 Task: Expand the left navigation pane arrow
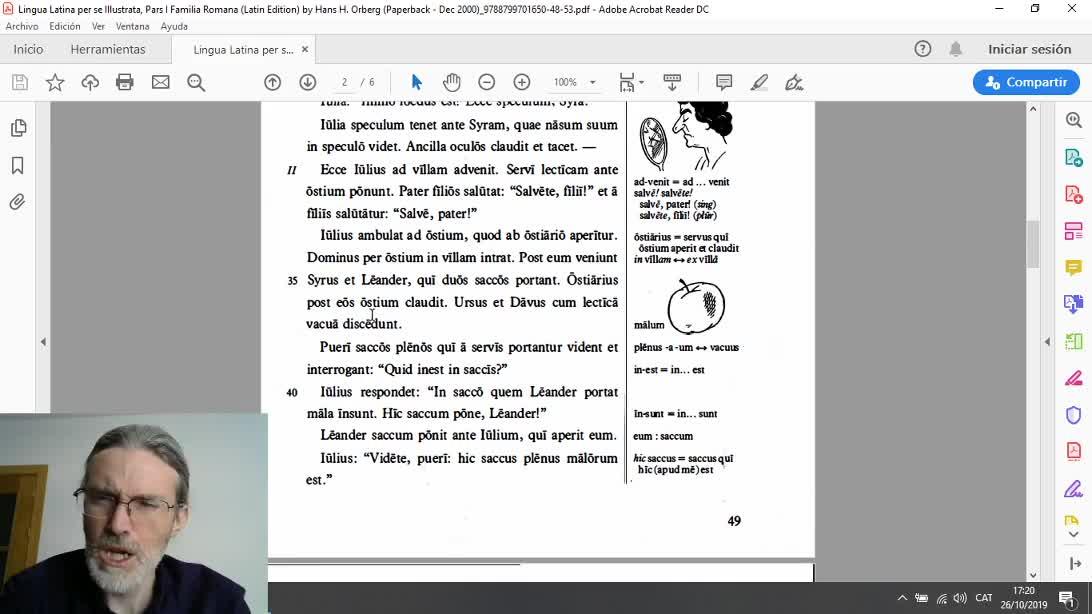[x=43, y=342]
